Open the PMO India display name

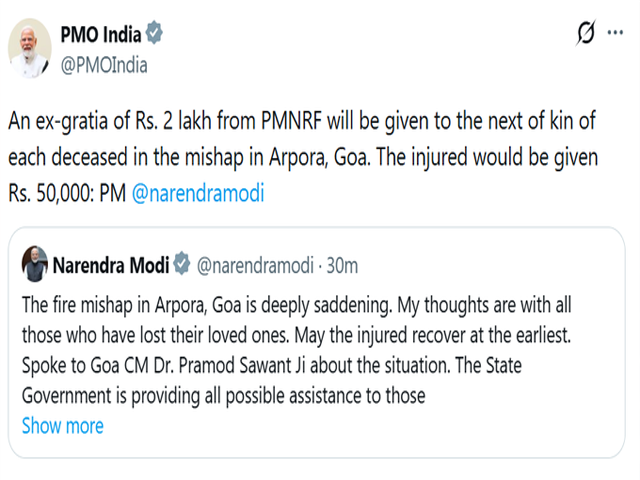point(100,35)
